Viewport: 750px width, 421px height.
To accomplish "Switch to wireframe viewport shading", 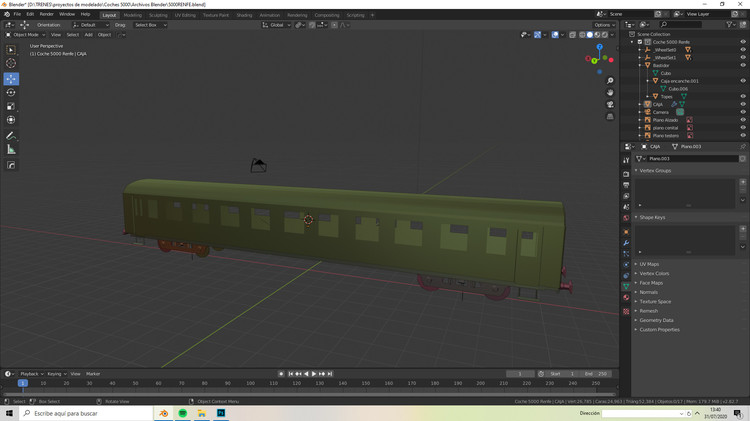I will pos(582,35).
